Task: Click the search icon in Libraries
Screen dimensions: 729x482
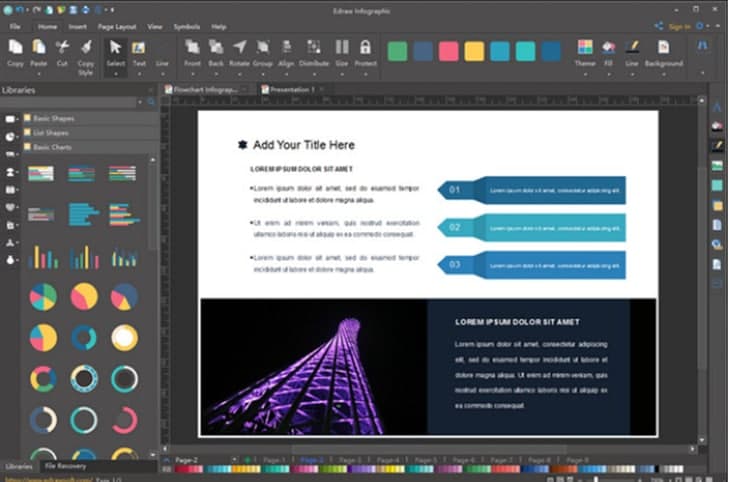Action: [x=151, y=102]
